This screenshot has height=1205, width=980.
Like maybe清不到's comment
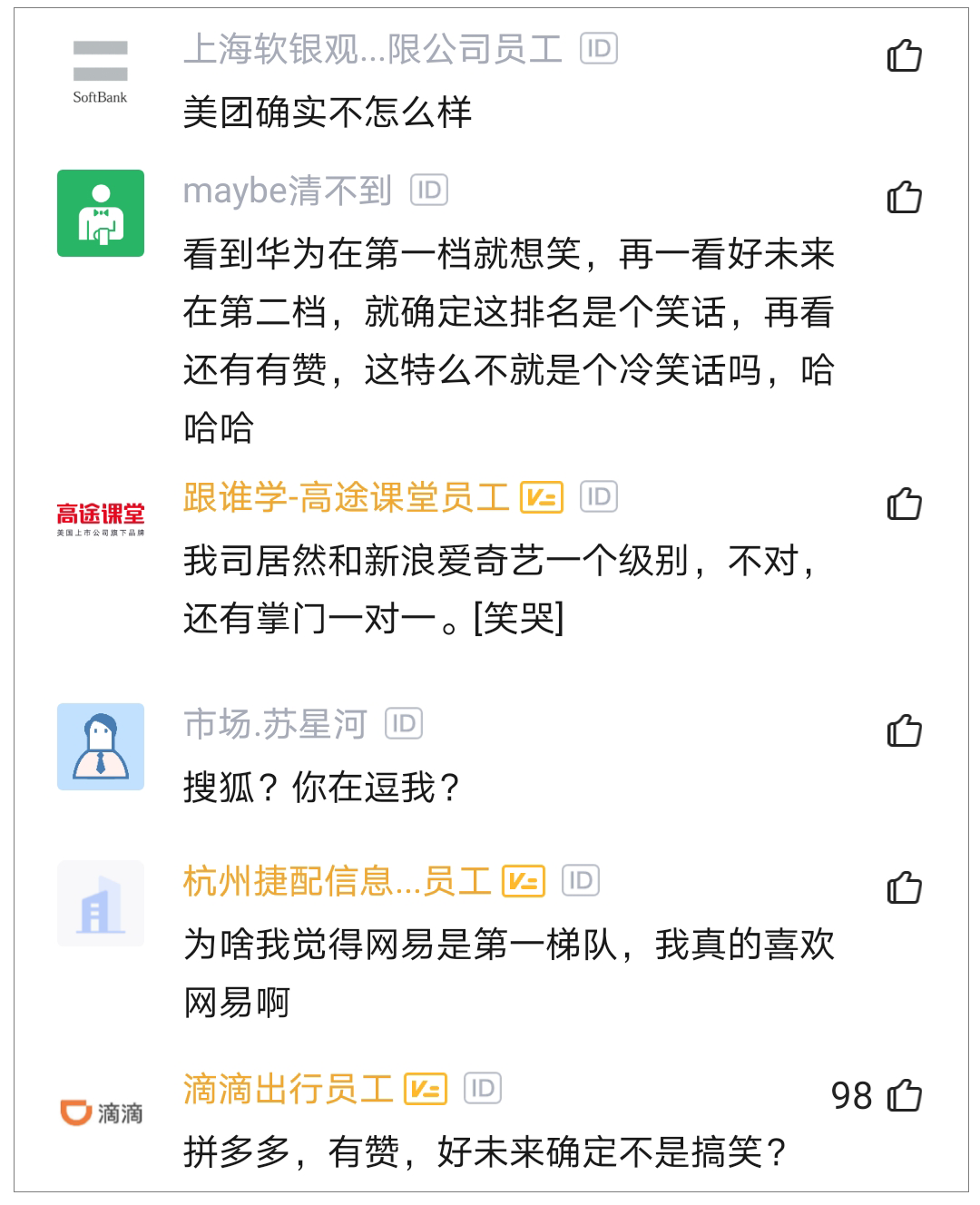(x=904, y=197)
